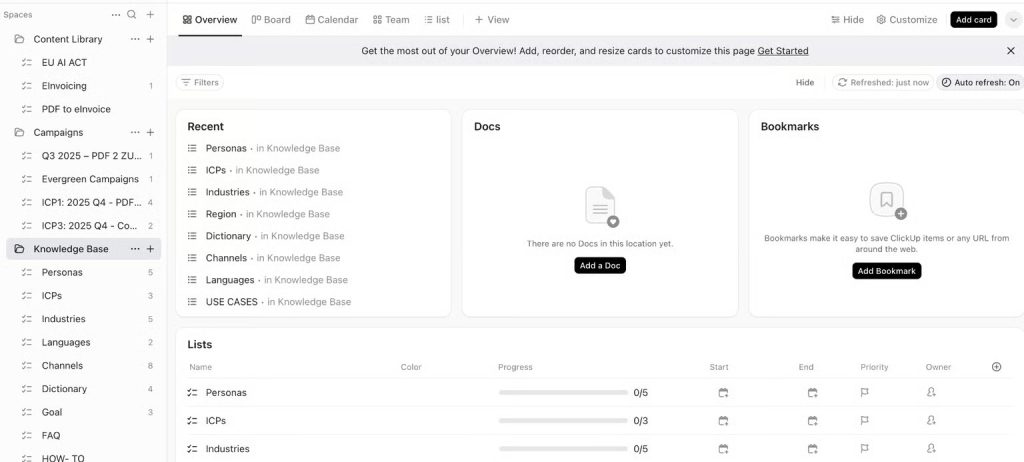This screenshot has width=1024, height=462.
Task: Toggle Auto refresh On setting
Action: click(980, 83)
